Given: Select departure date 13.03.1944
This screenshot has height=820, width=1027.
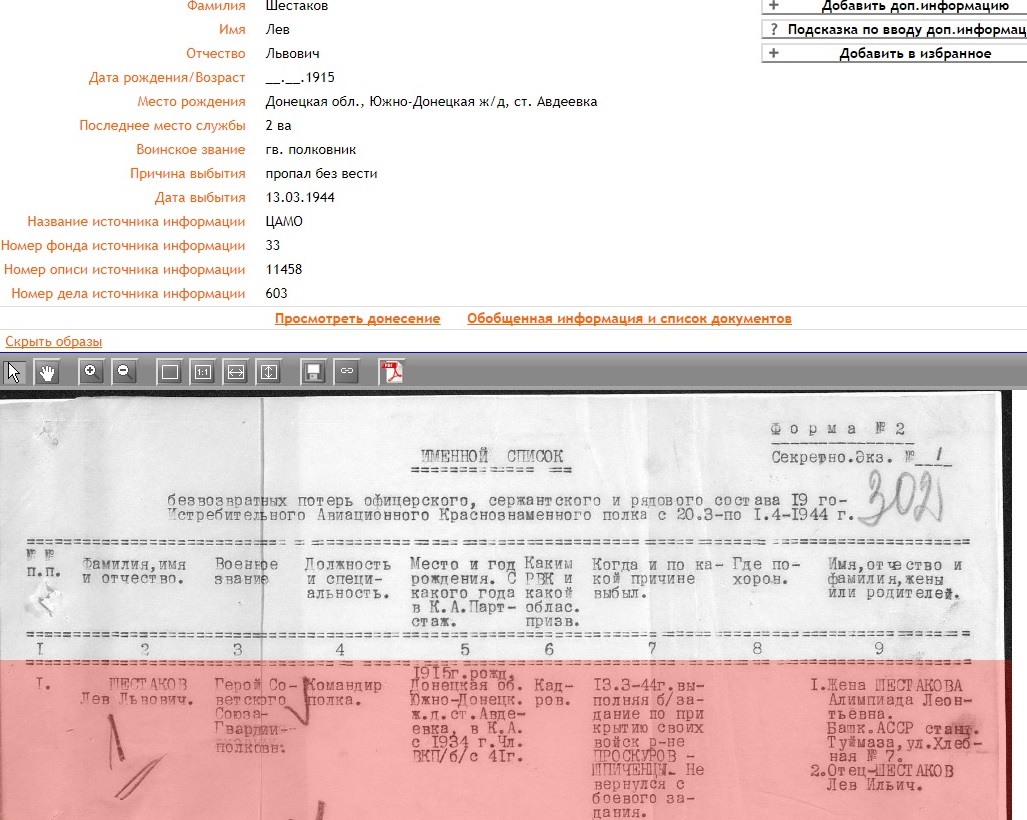Looking at the screenshot, I should (x=300, y=197).
